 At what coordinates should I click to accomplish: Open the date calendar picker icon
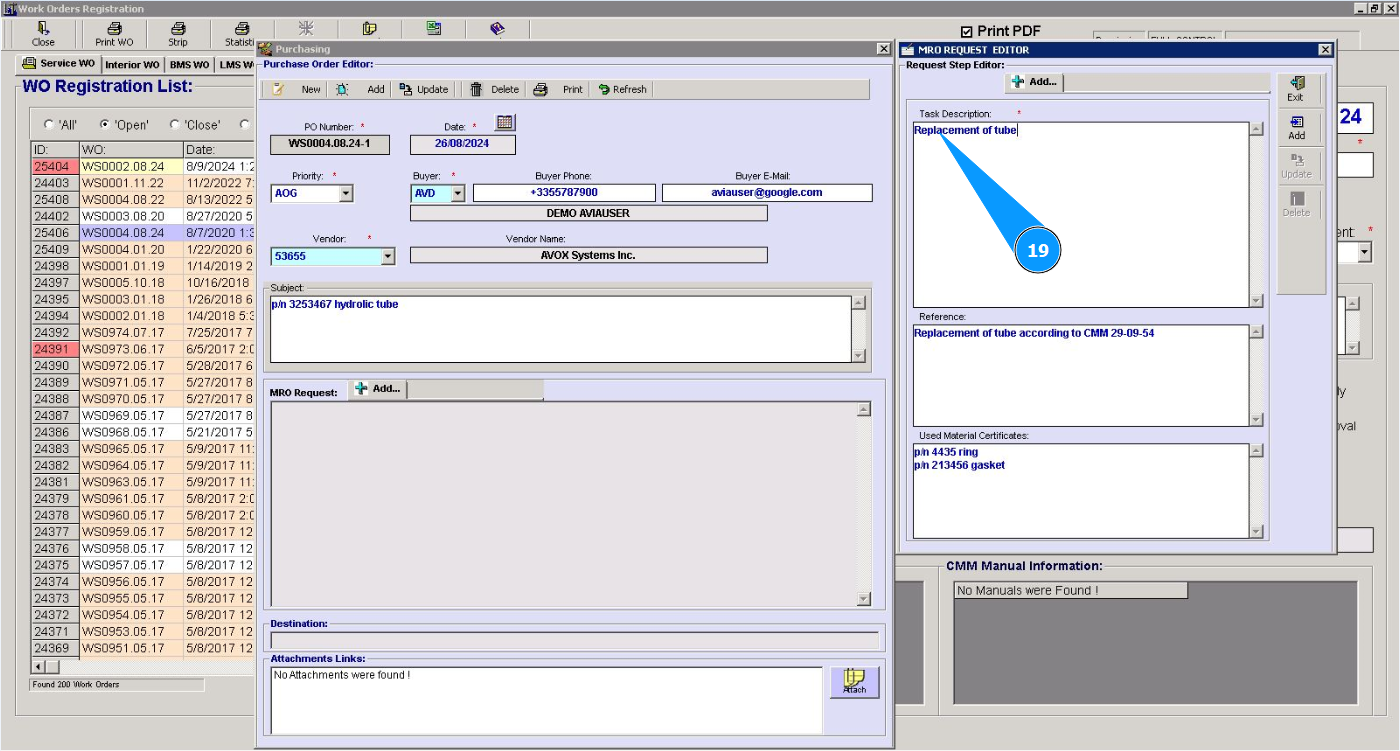point(505,122)
